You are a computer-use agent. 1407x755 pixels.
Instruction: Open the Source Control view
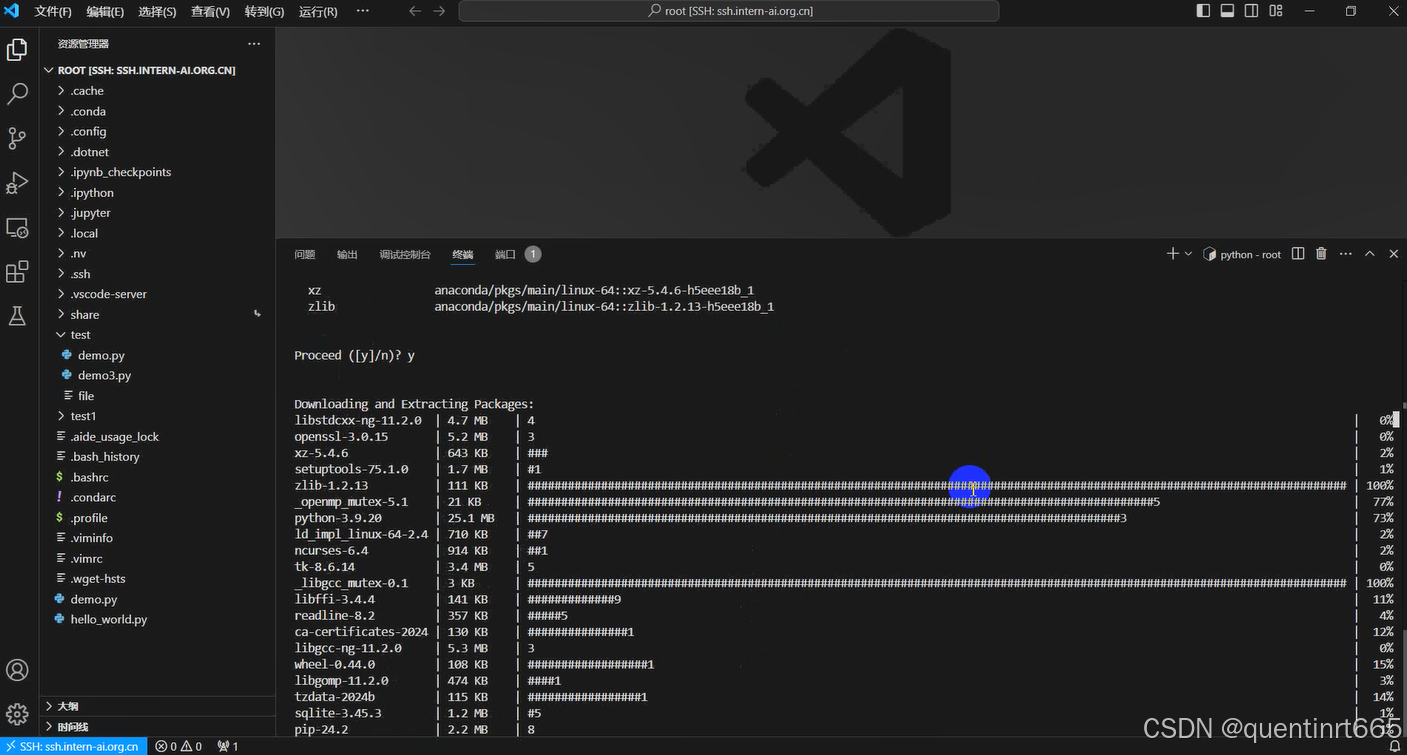(17, 138)
